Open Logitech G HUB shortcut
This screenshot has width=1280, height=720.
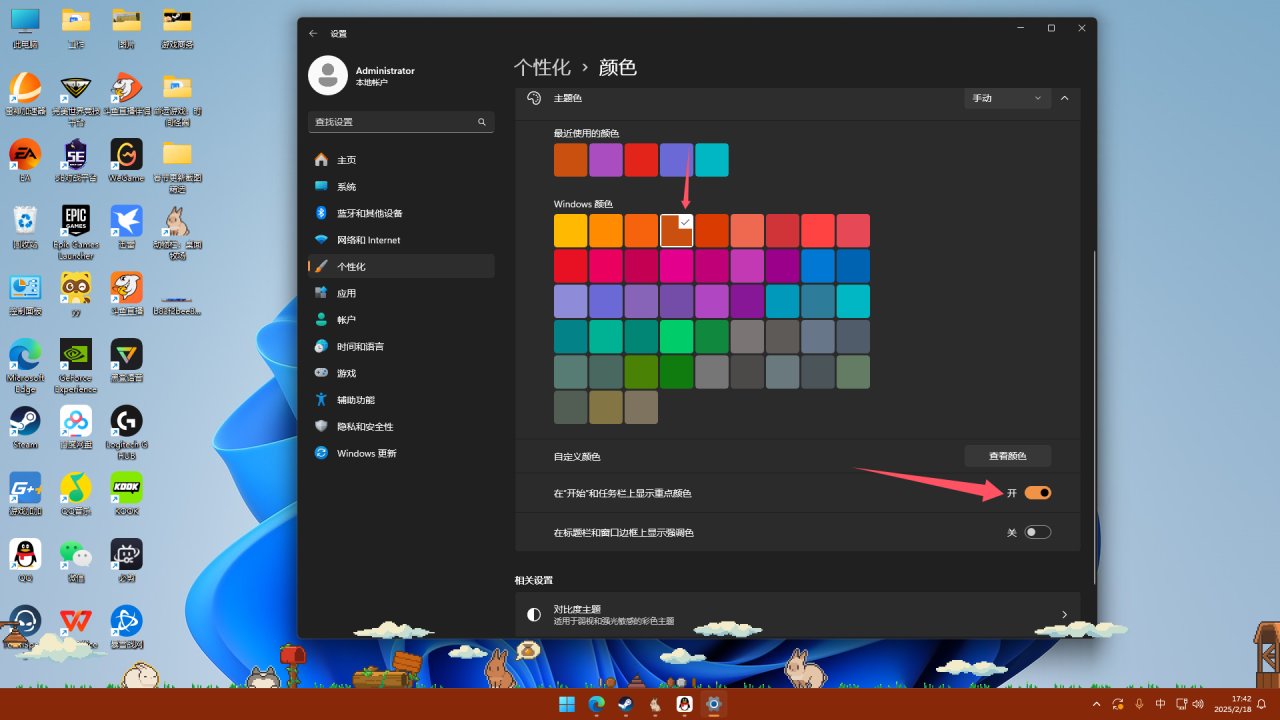(x=126, y=432)
